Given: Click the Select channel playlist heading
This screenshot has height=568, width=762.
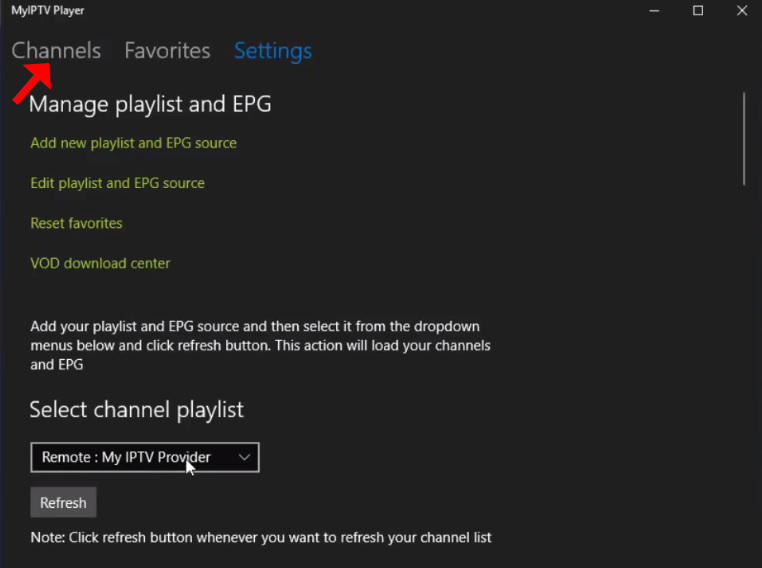Looking at the screenshot, I should click(136, 409).
